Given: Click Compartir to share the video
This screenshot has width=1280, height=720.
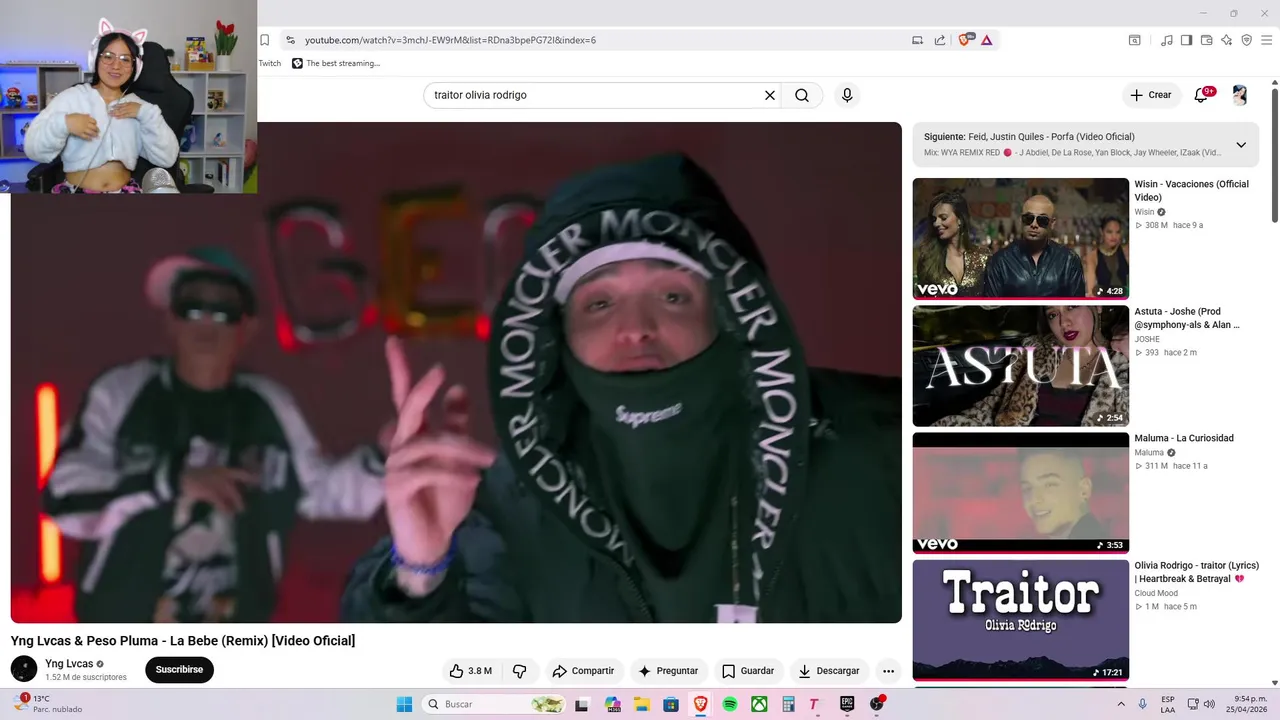Looking at the screenshot, I should [583, 671].
